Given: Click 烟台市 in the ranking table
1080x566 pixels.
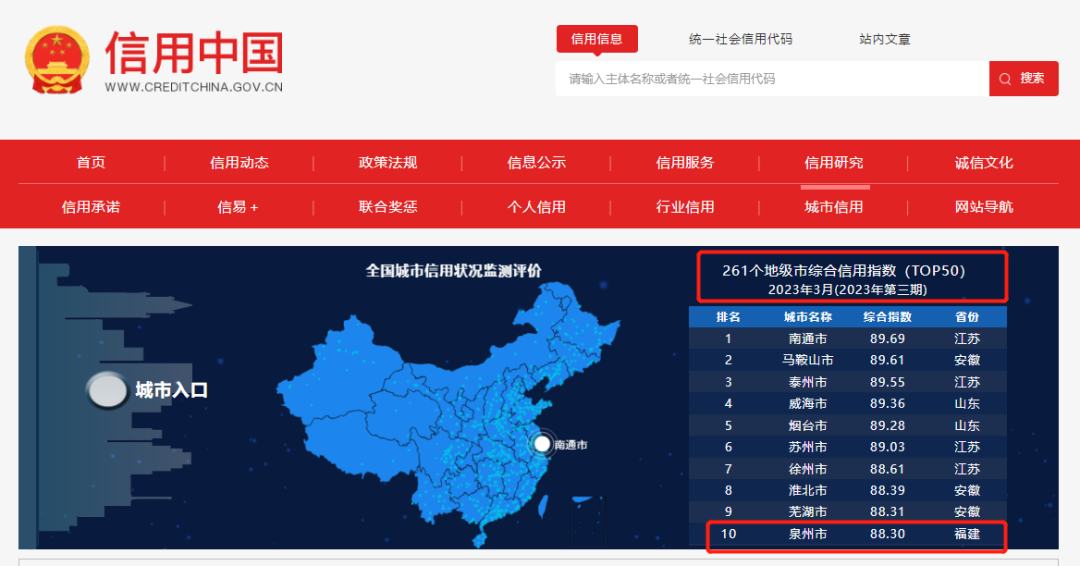Looking at the screenshot, I should pos(808,426).
